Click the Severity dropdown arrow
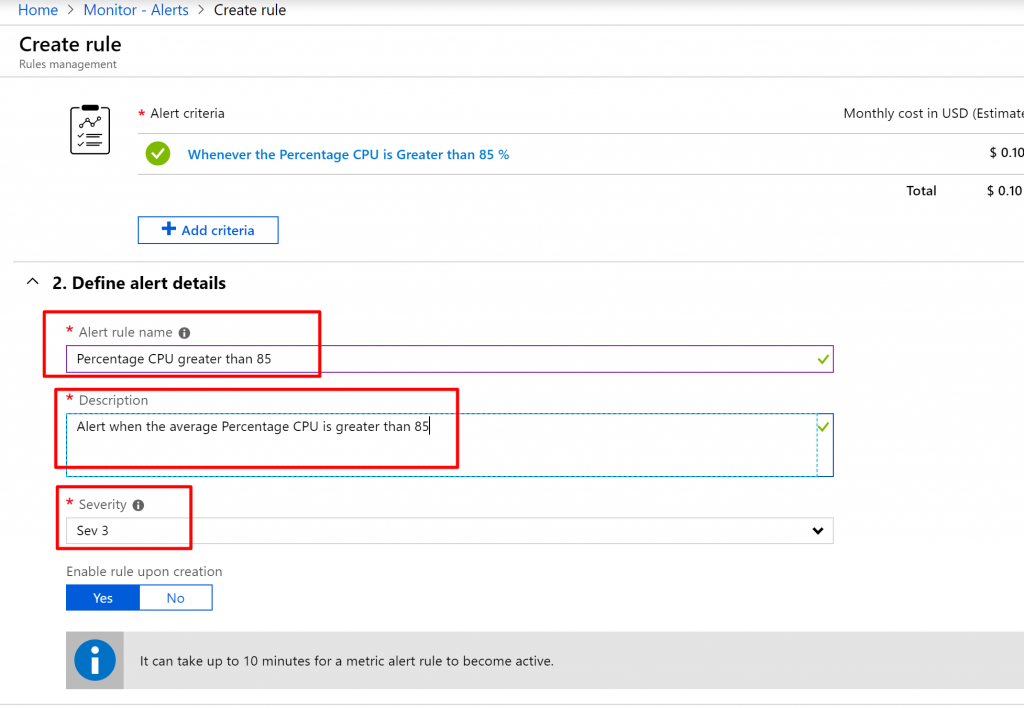The width and height of the screenshot is (1024, 708). (818, 531)
